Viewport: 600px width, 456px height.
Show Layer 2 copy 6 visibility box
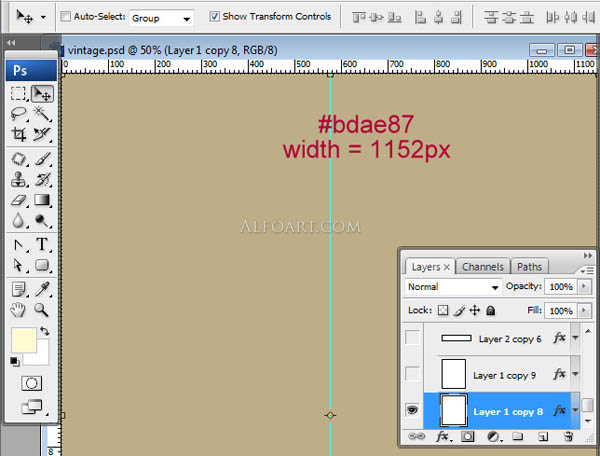[412, 337]
